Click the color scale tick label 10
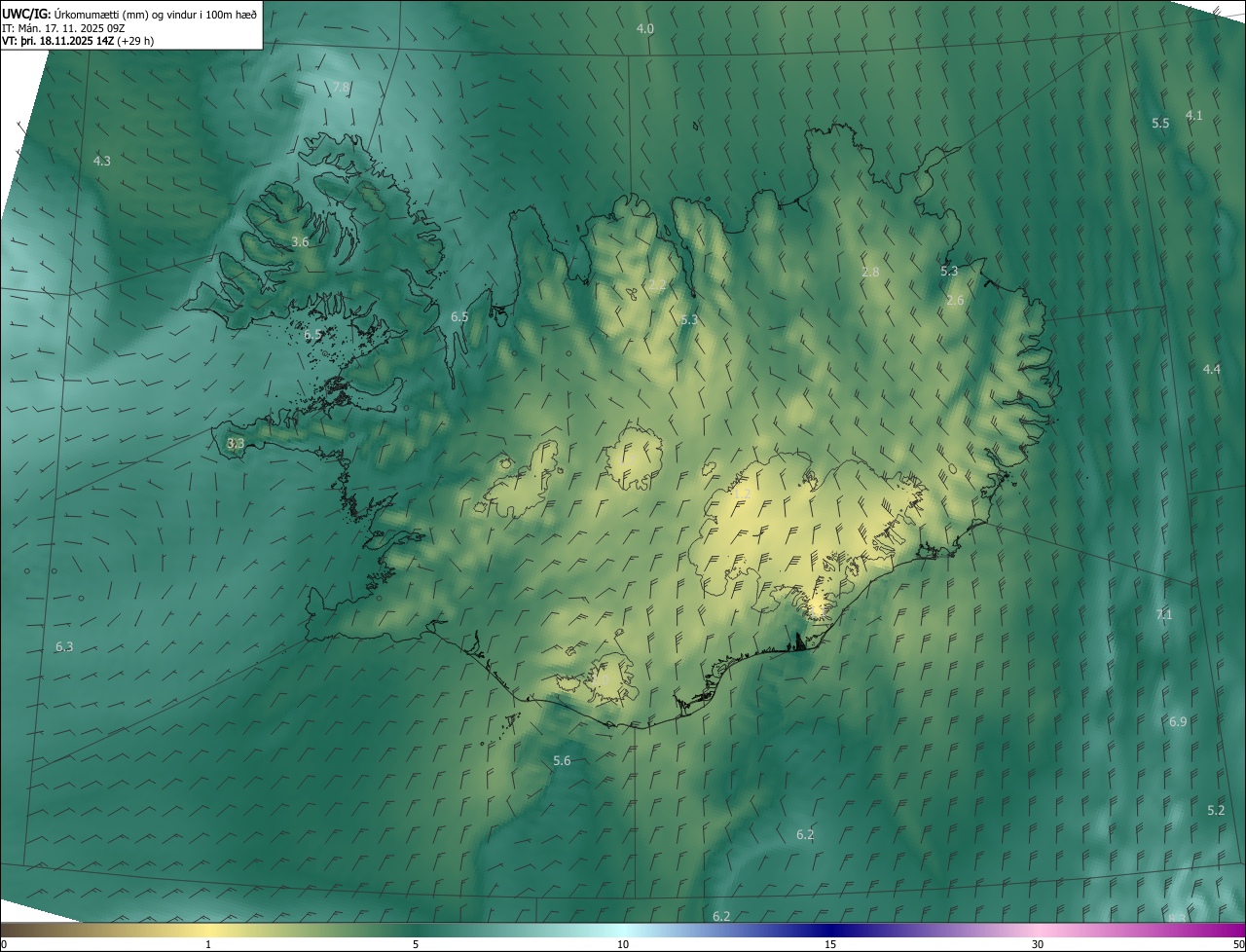Viewport: 1246px width, 952px height. [623, 945]
